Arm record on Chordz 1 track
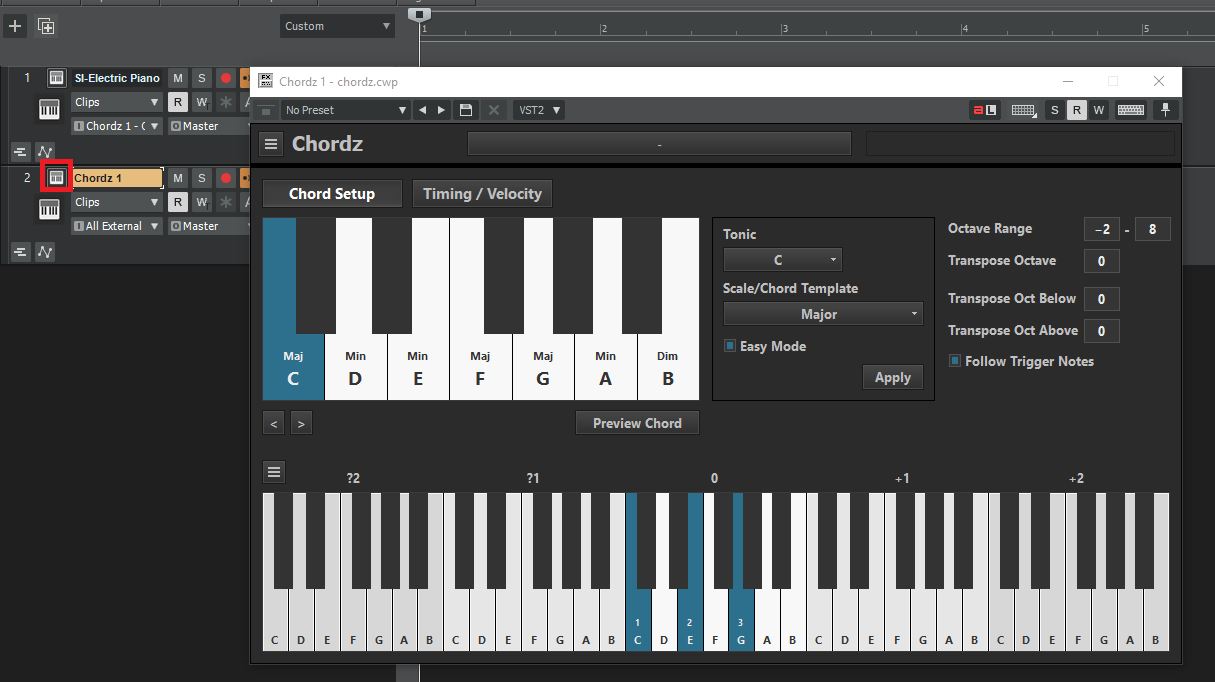 (x=226, y=178)
